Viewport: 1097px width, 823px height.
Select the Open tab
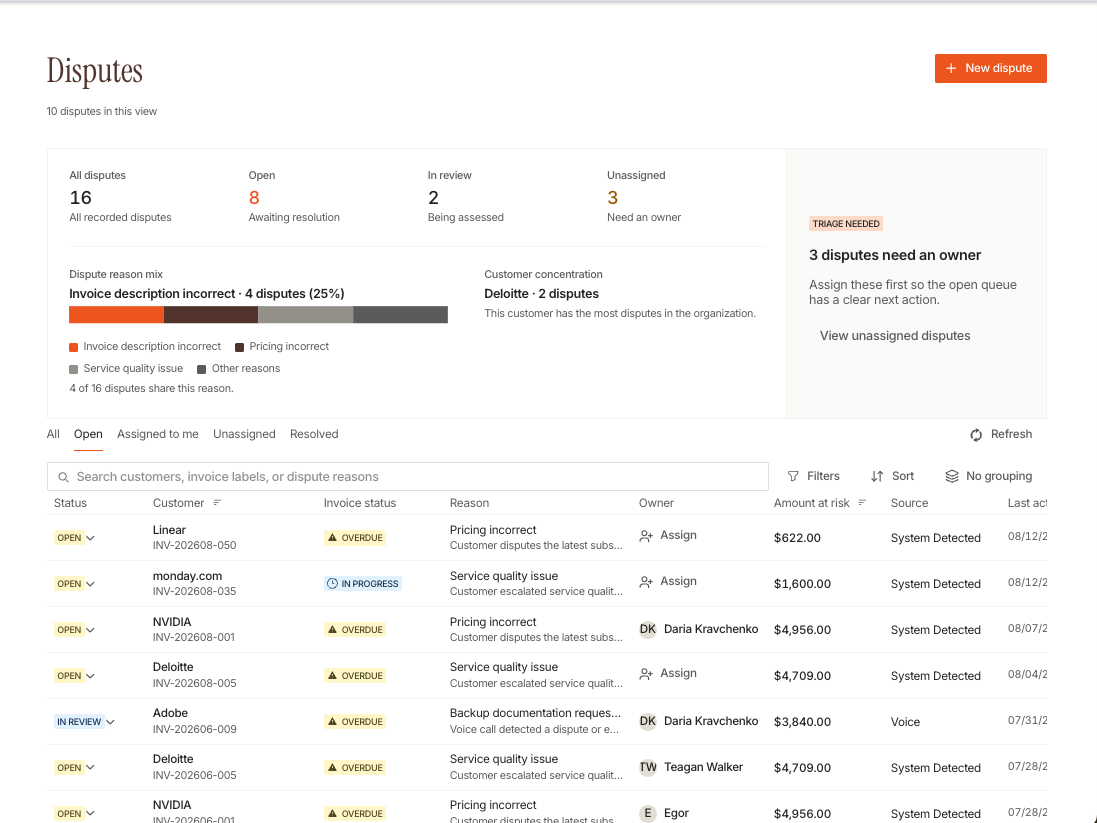tap(88, 434)
